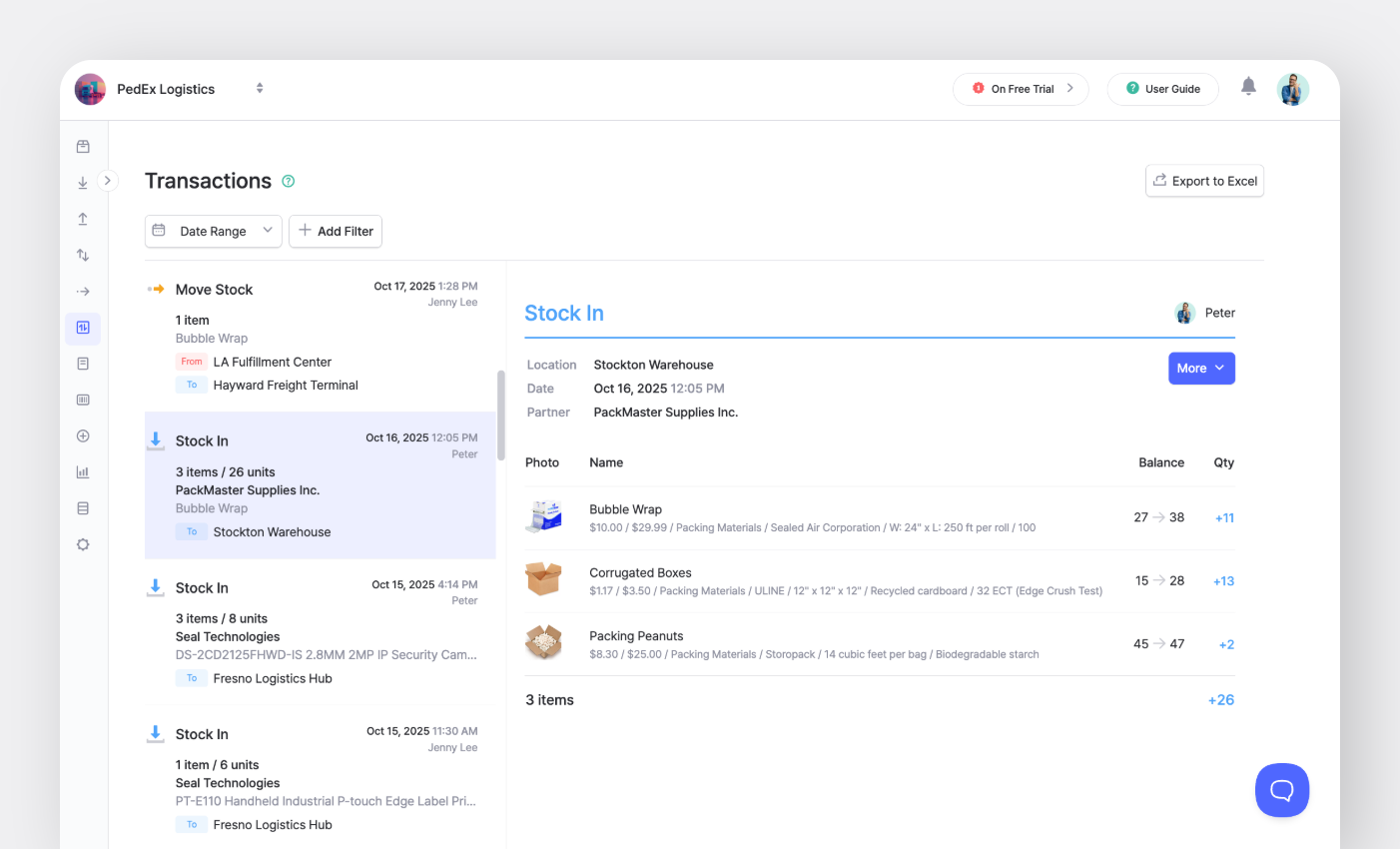This screenshot has width=1400, height=849.
Task: Click Export to Excel button
Action: (1204, 181)
